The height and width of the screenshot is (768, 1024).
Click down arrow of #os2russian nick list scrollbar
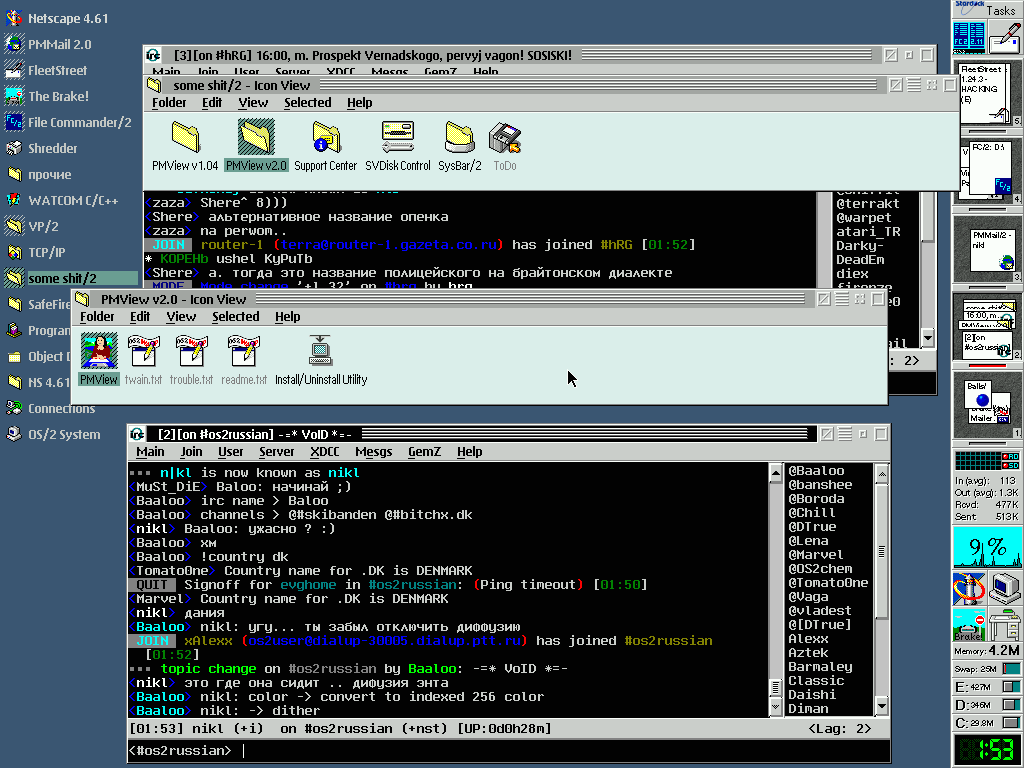click(882, 707)
